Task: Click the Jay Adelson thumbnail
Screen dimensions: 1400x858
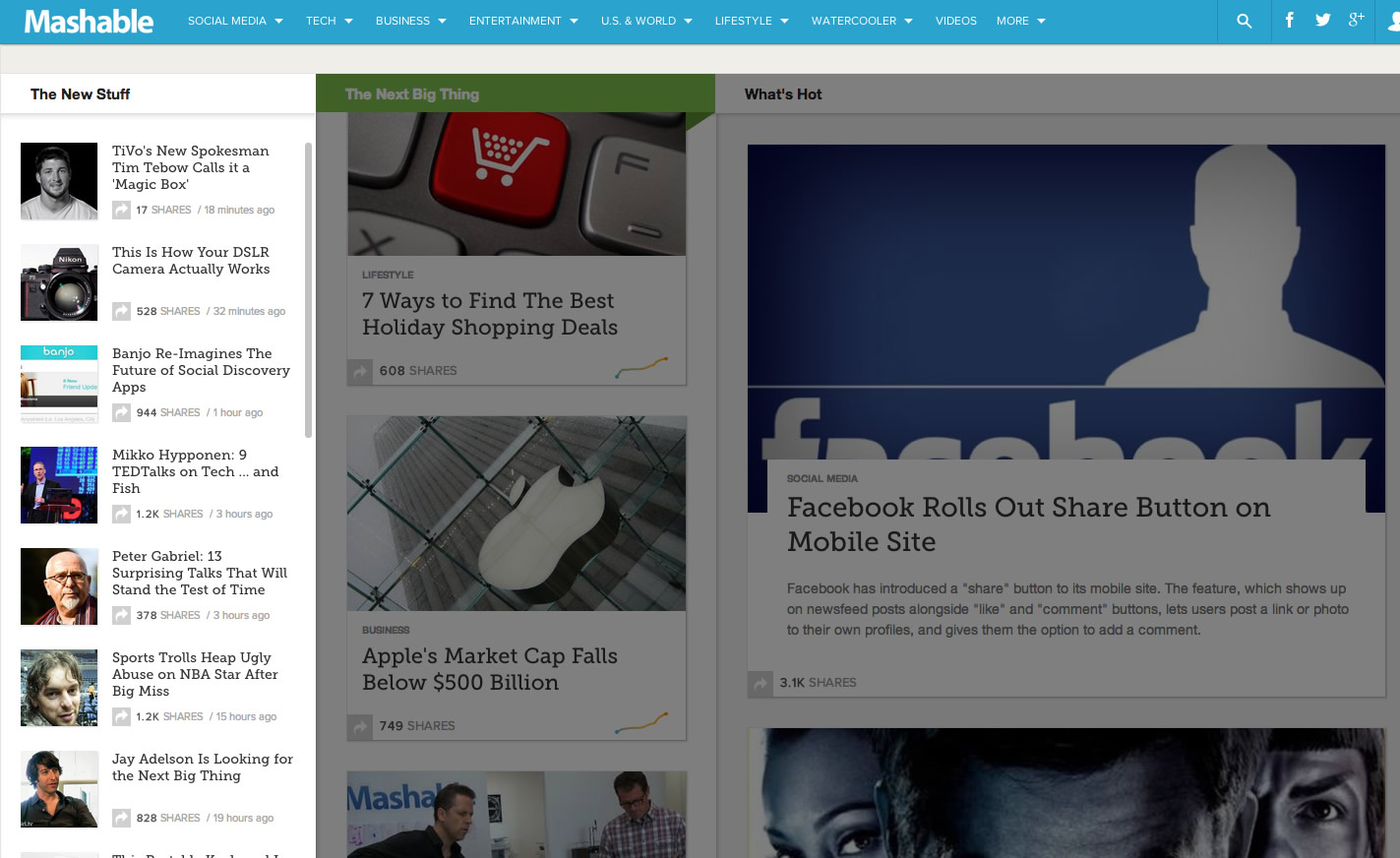Action: [59, 789]
